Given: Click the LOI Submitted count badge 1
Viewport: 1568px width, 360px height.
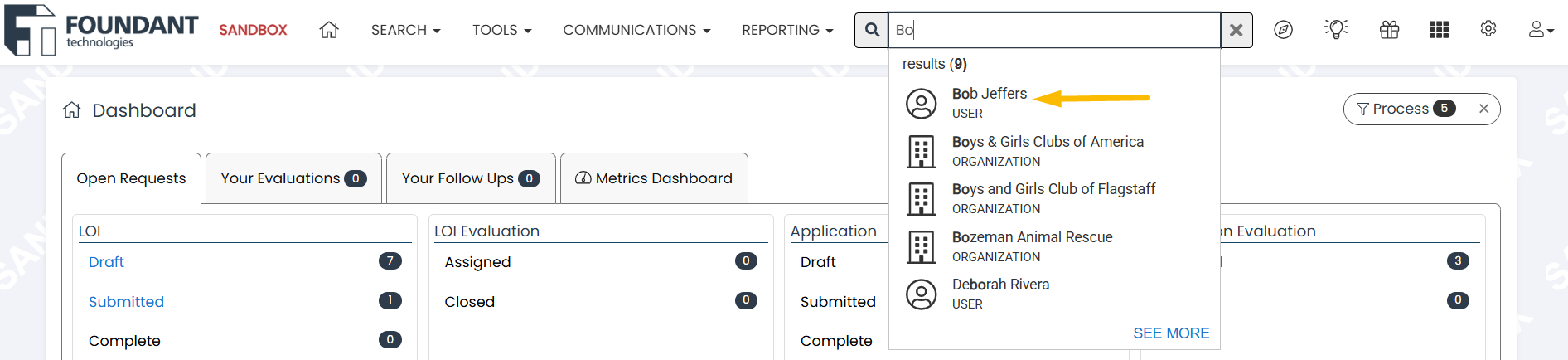Looking at the screenshot, I should tap(390, 300).
